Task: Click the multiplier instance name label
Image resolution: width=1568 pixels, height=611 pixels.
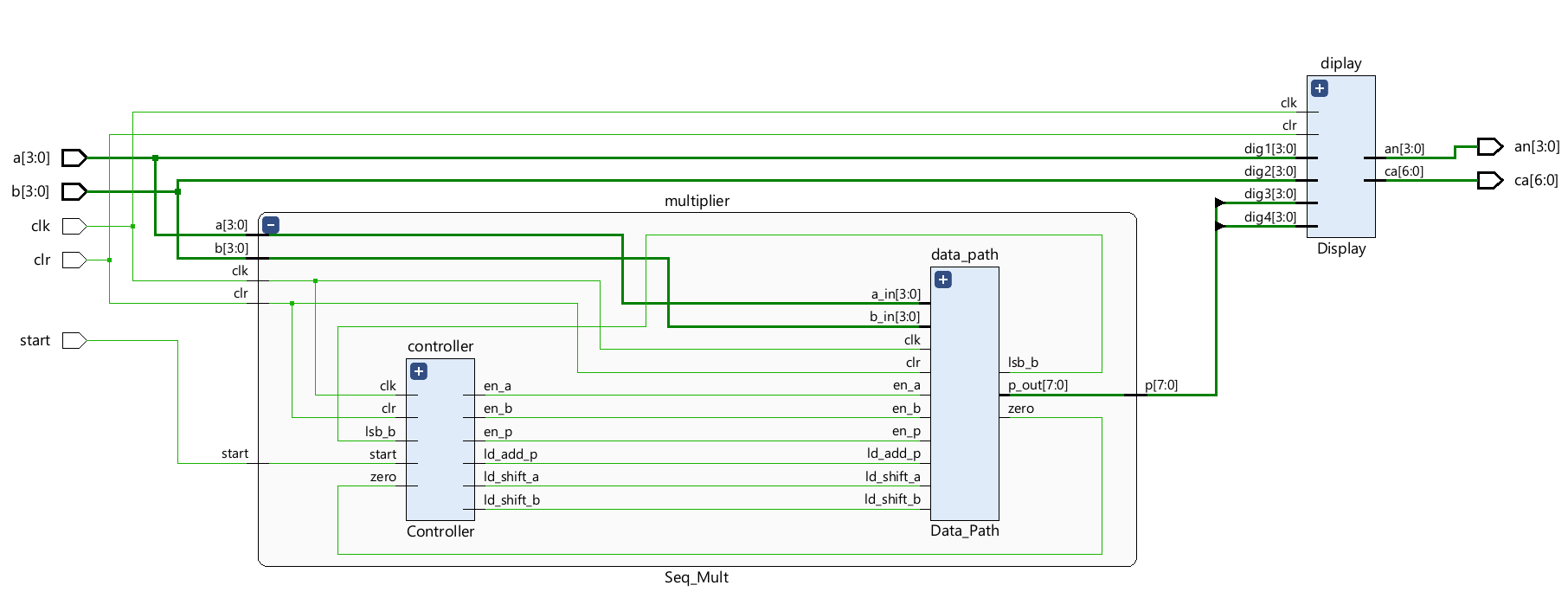Action: (x=697, y=201)
